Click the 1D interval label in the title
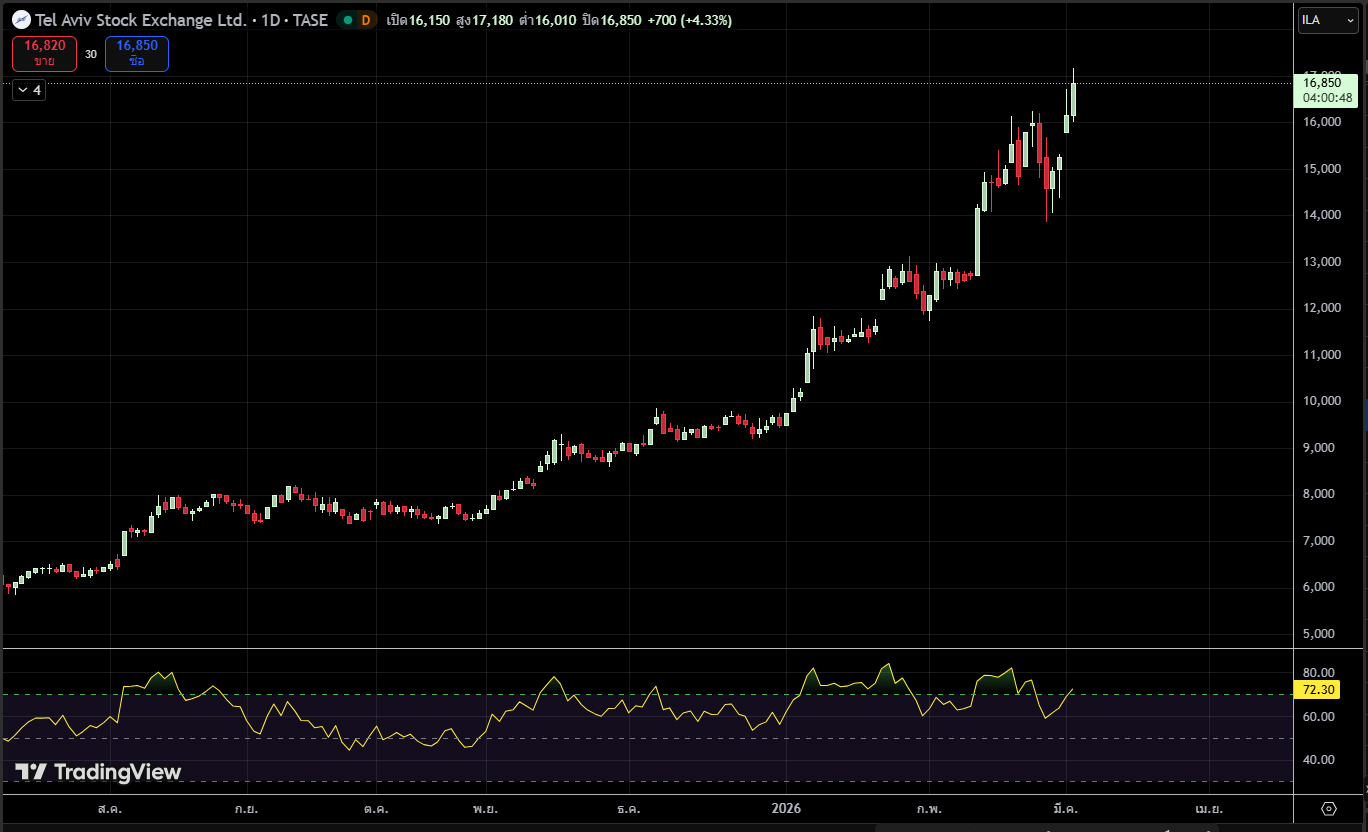This screenshot has height=832, width=1368. coord(272,20)
